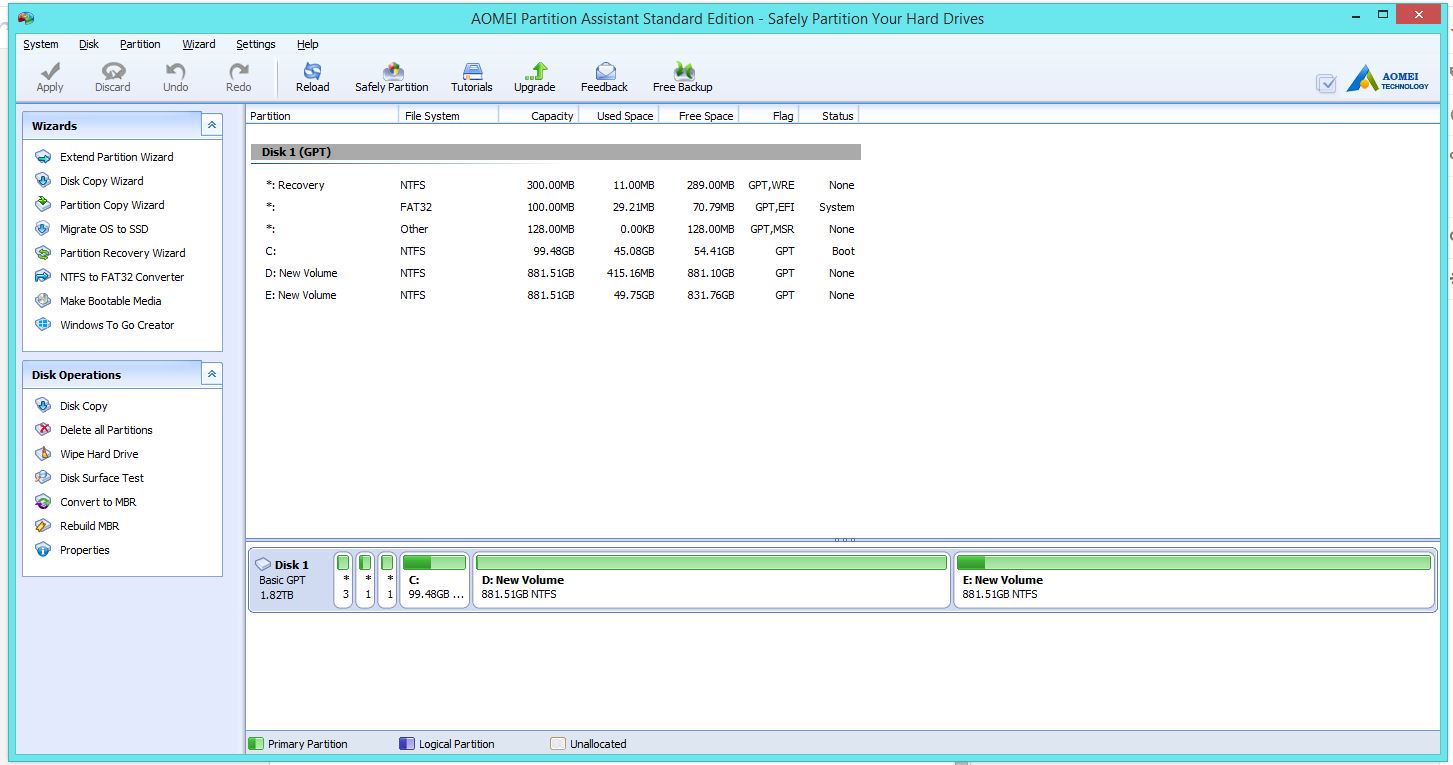Open the Help menu
Image resolution: width=1453 pixels, height=765 pixels.
[308, 44]
